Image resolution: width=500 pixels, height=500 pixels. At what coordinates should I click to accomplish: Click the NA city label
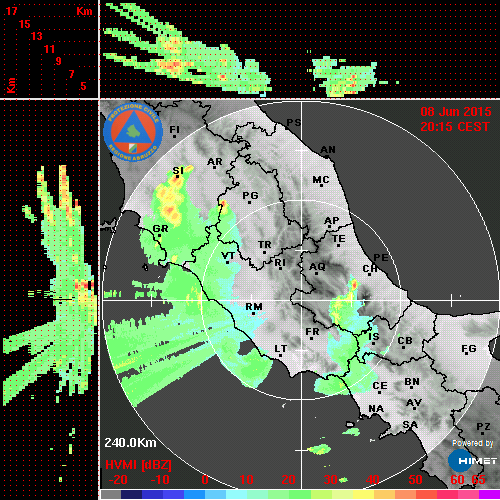click(376, 409)
